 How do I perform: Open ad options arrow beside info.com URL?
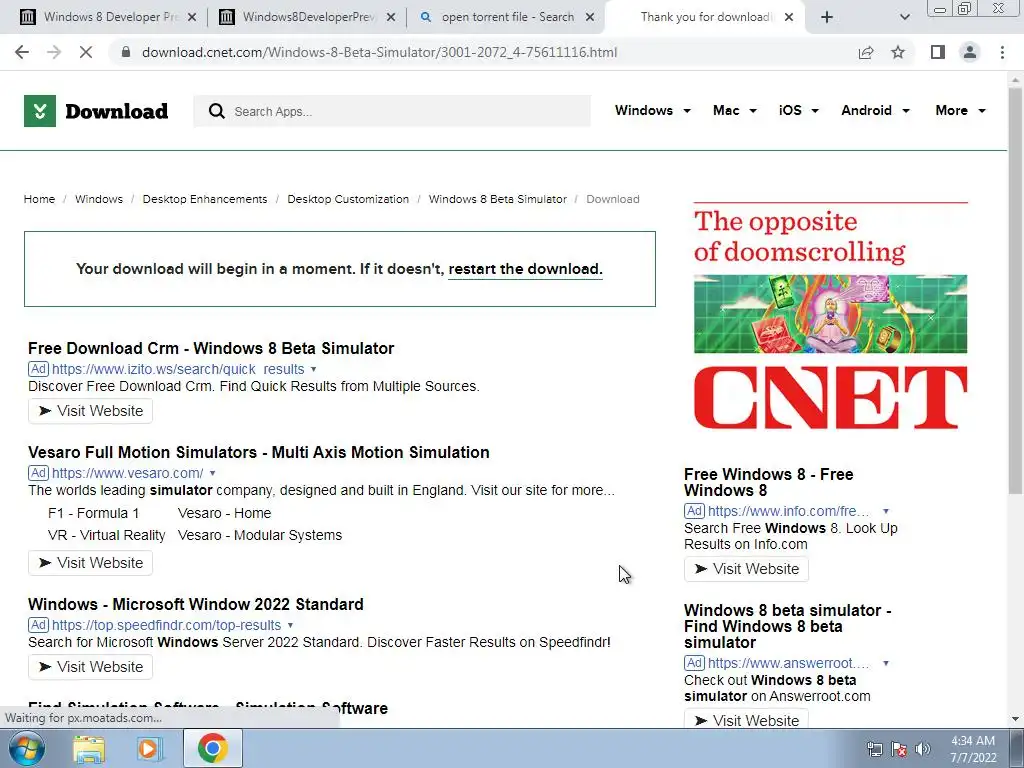(x=886, y=511)
